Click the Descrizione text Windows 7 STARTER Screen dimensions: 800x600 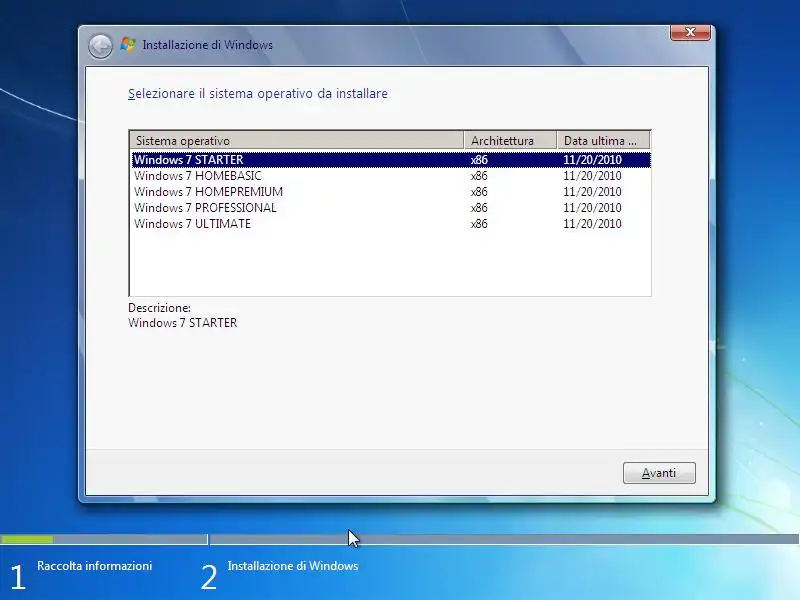point(183,323)
